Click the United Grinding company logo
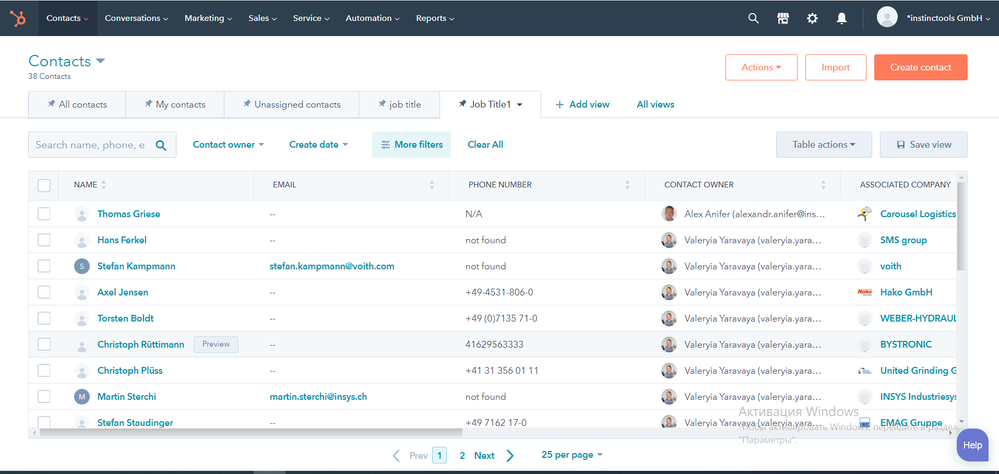 tap(865, 371)
